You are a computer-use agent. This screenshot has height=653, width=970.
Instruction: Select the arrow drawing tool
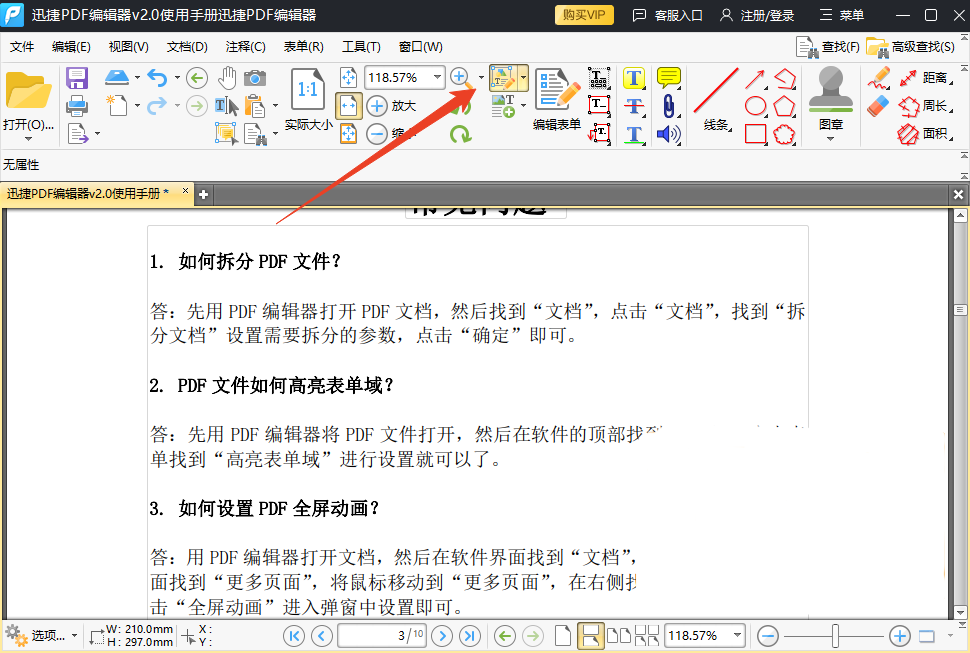755,79
